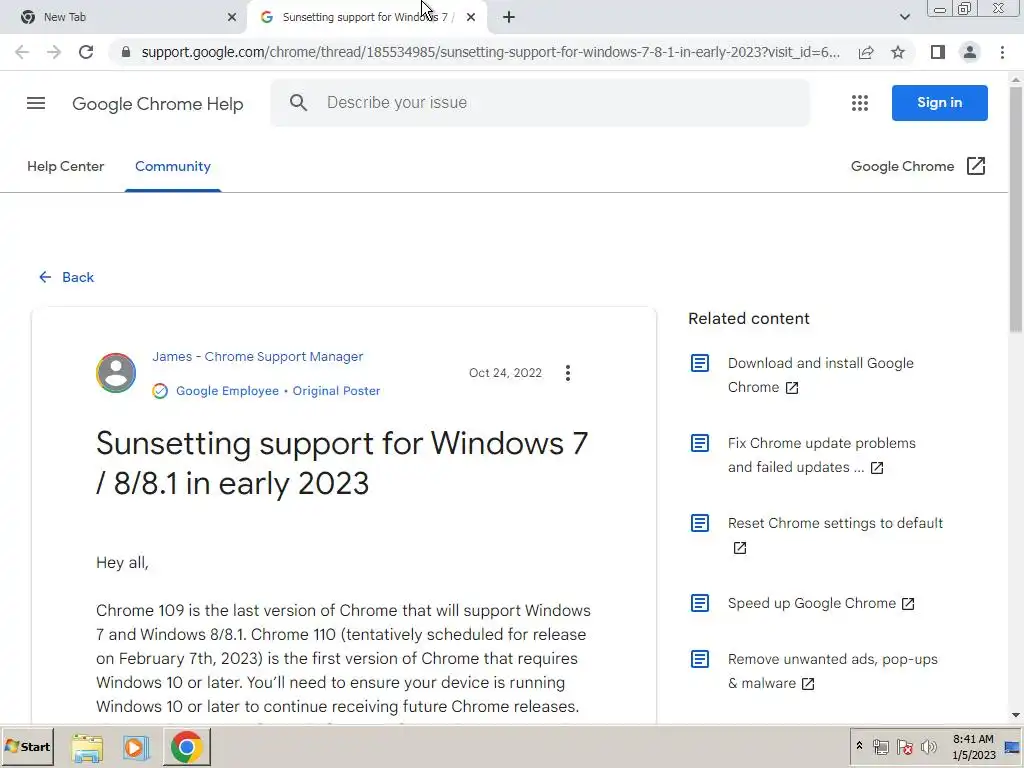Open the post's three-dot options menu
This screenshot has width=1024, height=768.
click(x=568, y=373)
